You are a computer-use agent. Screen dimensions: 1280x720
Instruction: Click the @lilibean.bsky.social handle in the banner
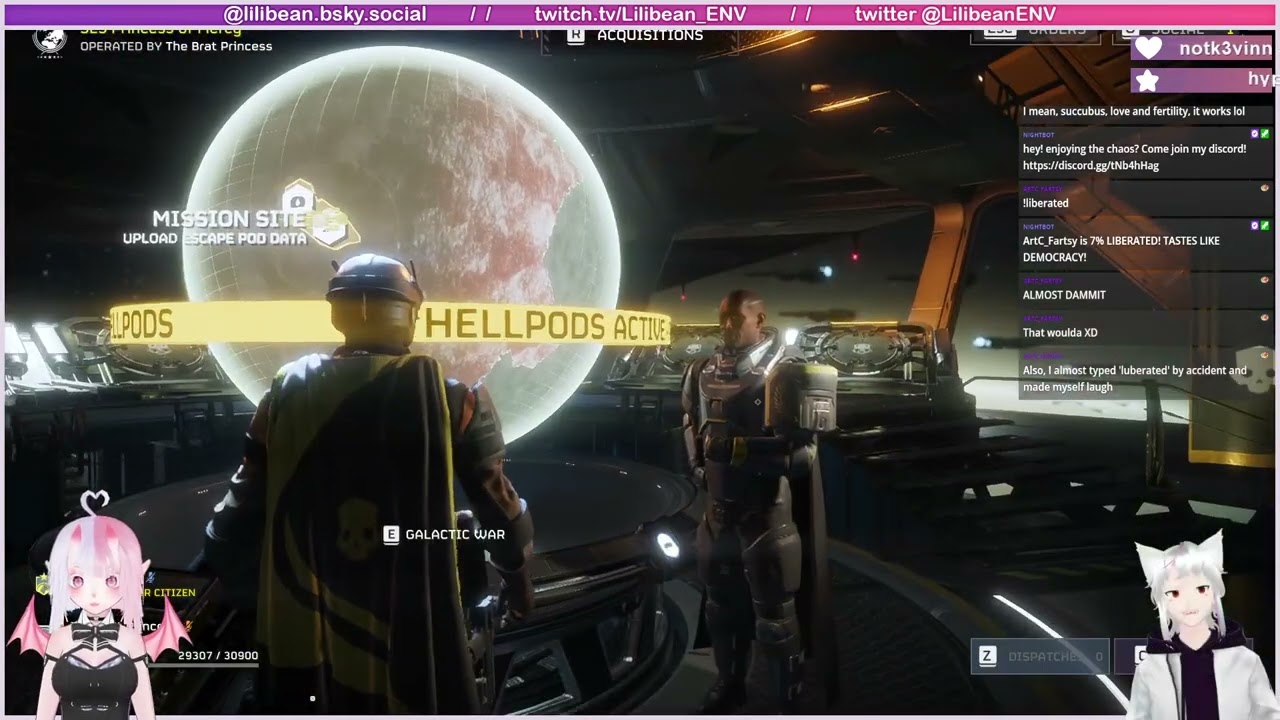click(x=325, y=14)
